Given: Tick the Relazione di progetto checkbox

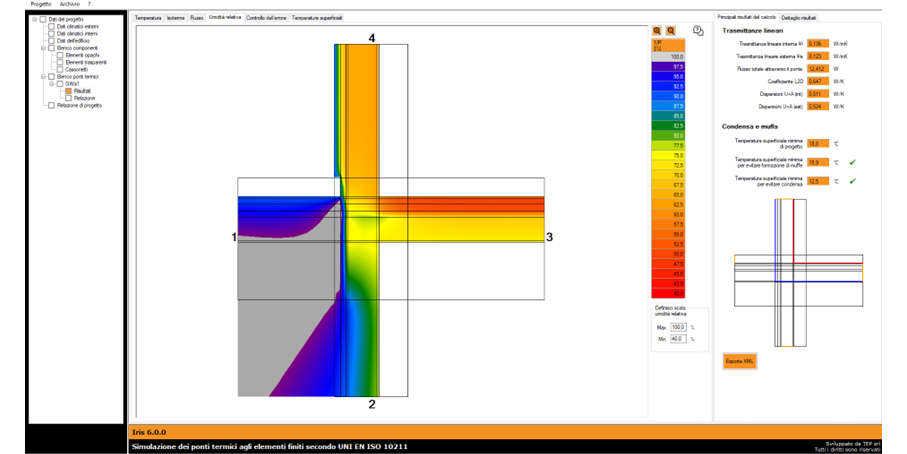Looking at the screenshot, I should pyautogui.click(x=51, y=105).
